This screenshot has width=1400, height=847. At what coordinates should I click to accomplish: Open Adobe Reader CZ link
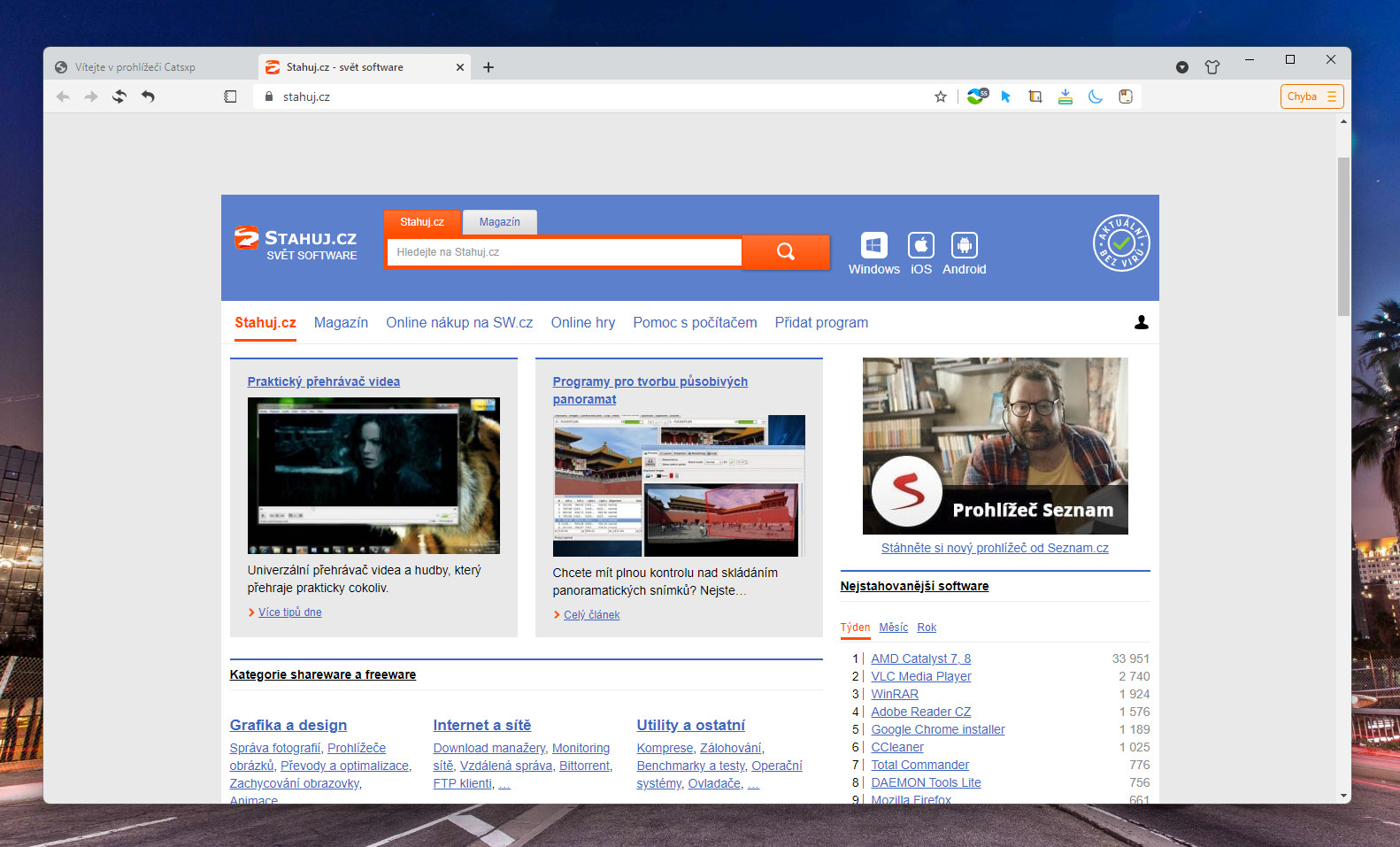(x=921, y=712)
